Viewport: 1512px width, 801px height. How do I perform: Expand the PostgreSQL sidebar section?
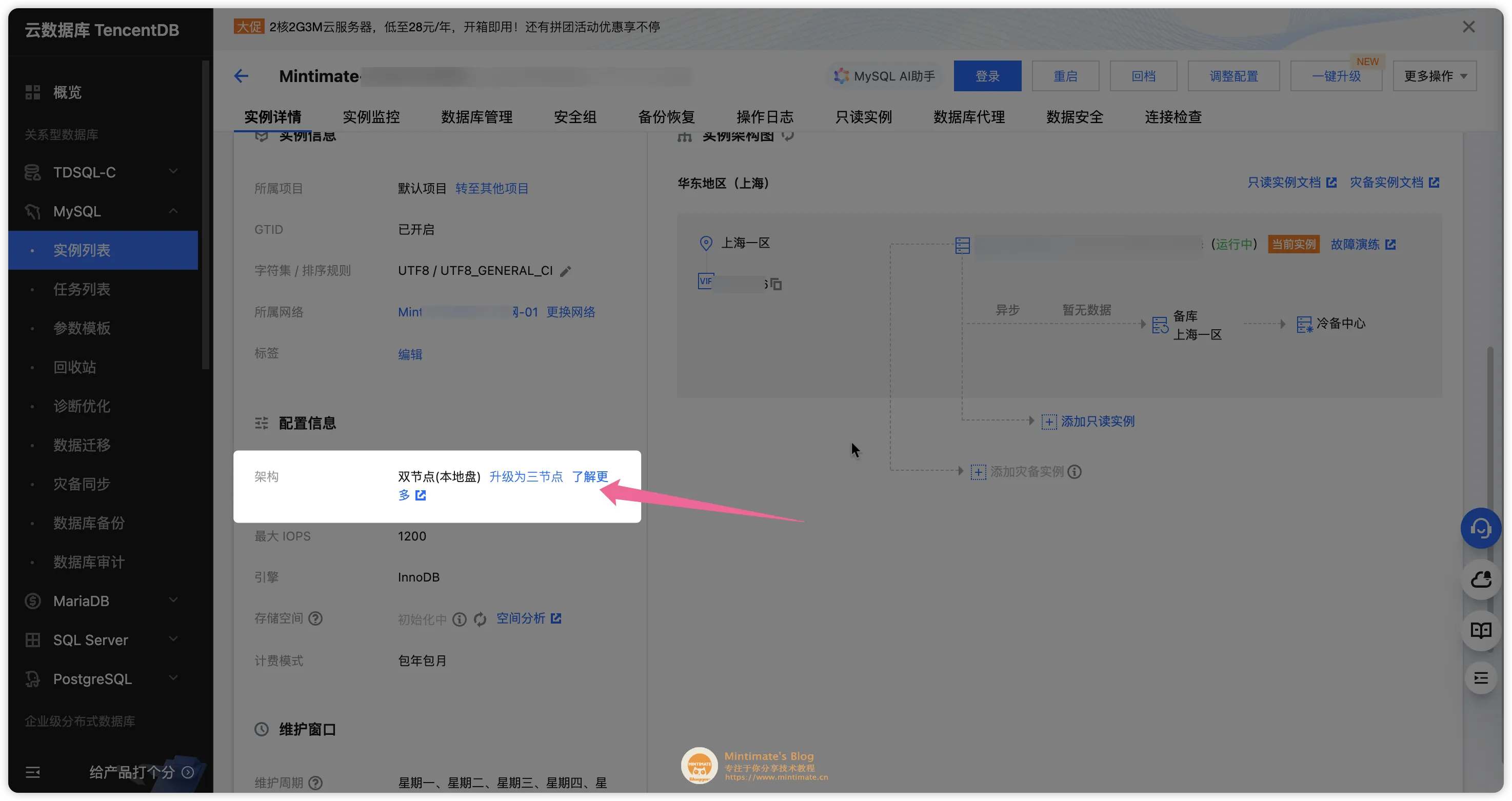tap(173, 678)
